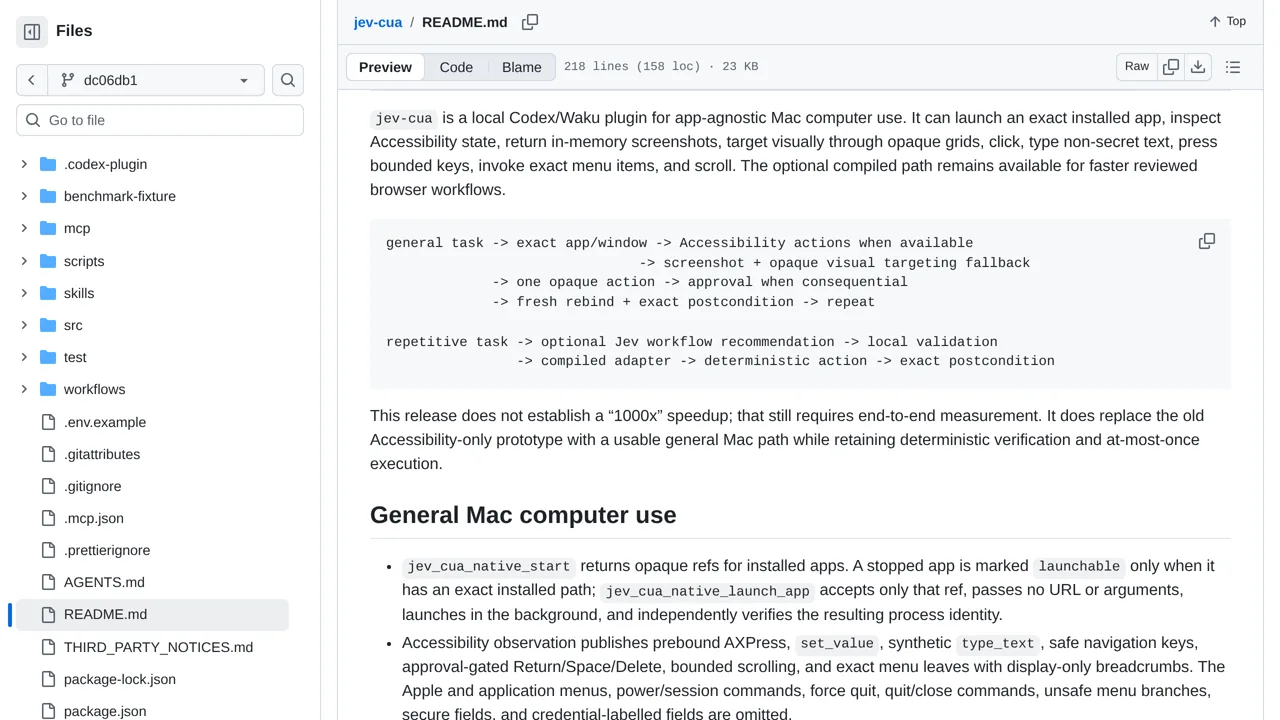
Task: Click the jev-cua breadcrumb link
Action: click(378, 22)
